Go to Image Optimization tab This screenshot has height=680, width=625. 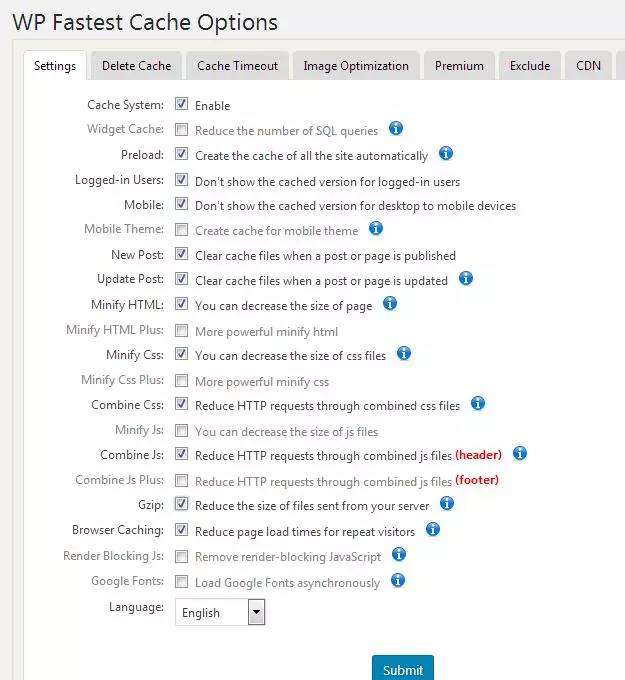[356, 66]
